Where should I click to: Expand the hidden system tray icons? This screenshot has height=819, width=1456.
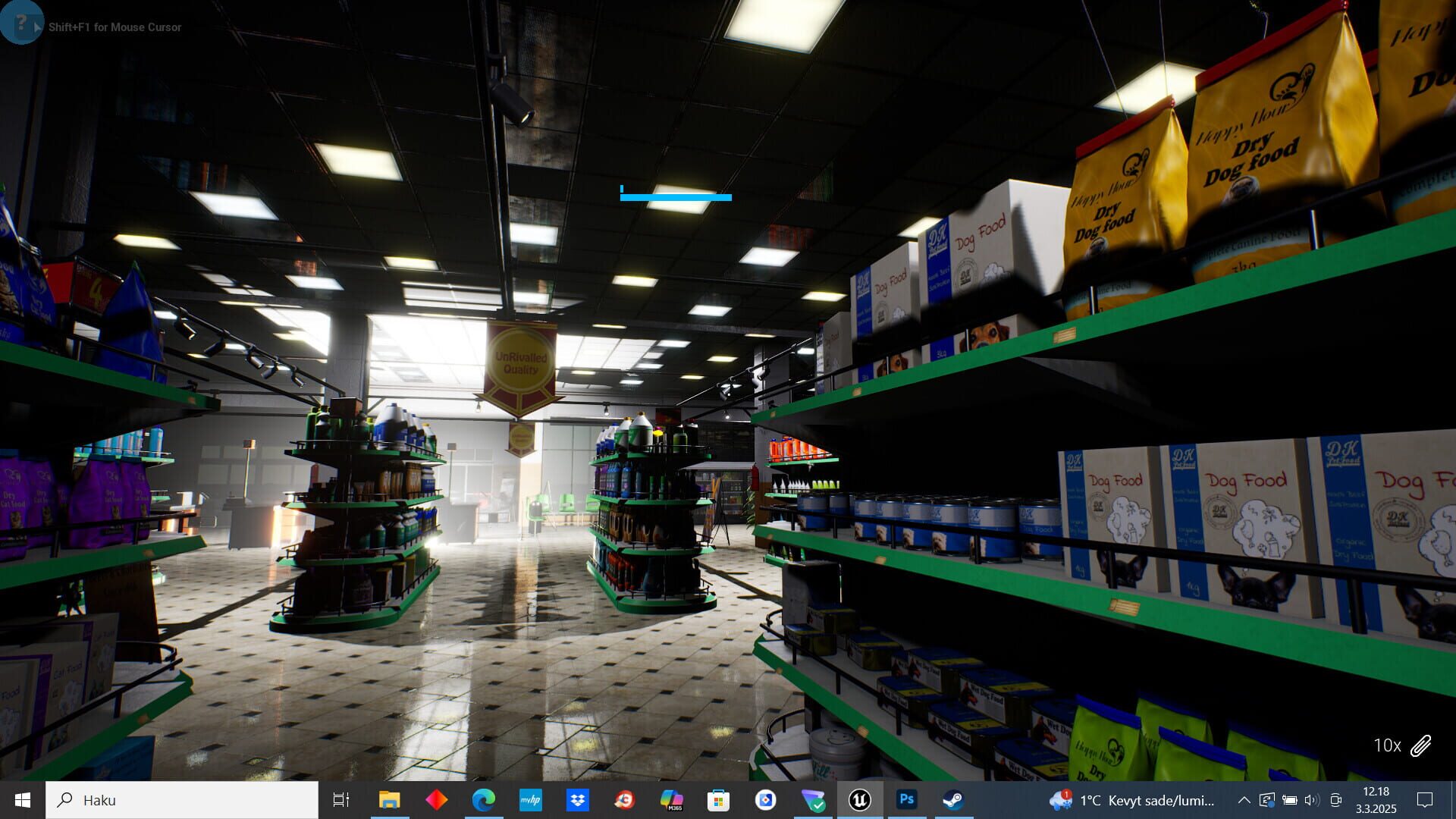click(x=1244, y=800)
